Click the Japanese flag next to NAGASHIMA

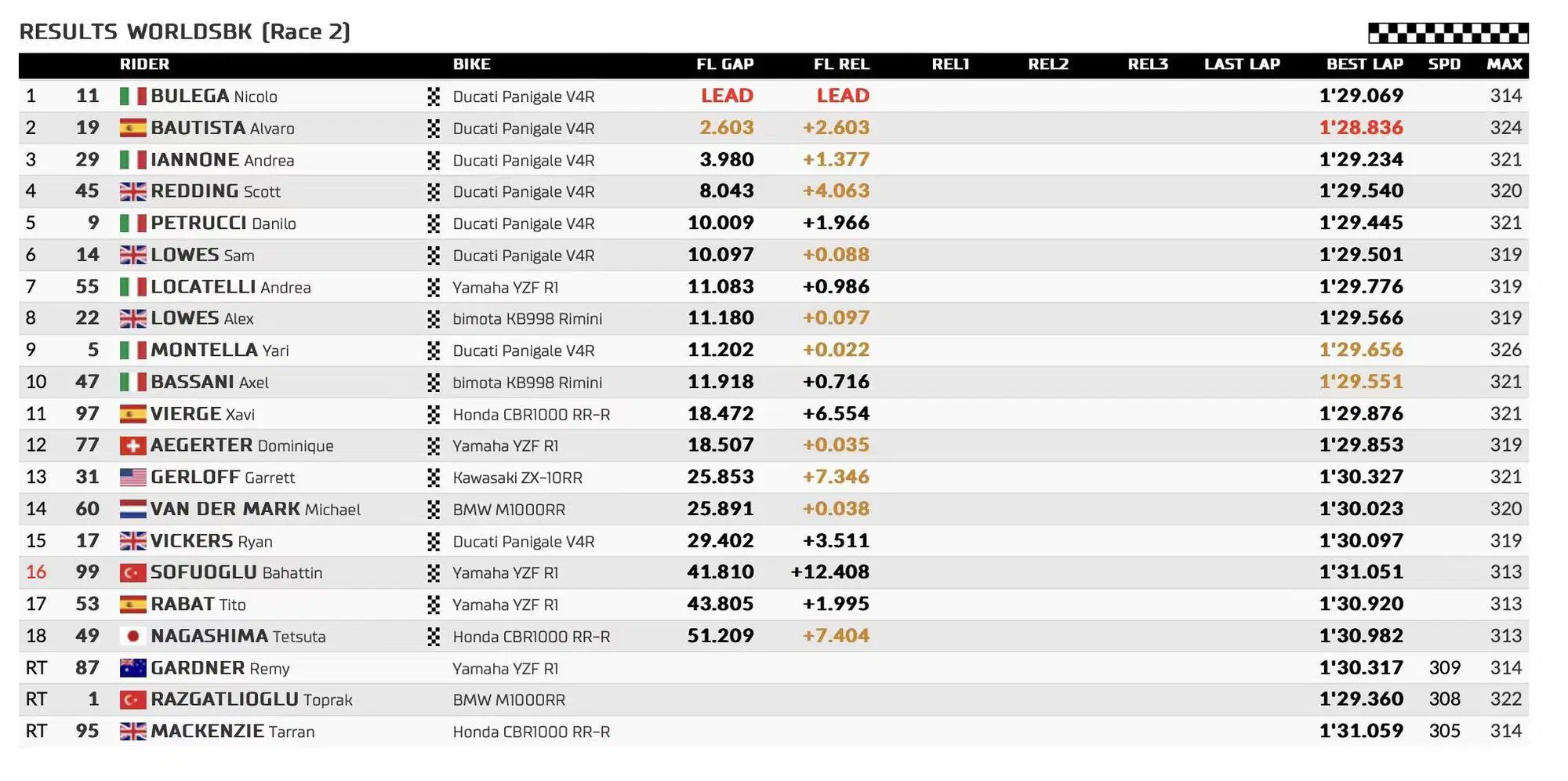tap(132, 636)
